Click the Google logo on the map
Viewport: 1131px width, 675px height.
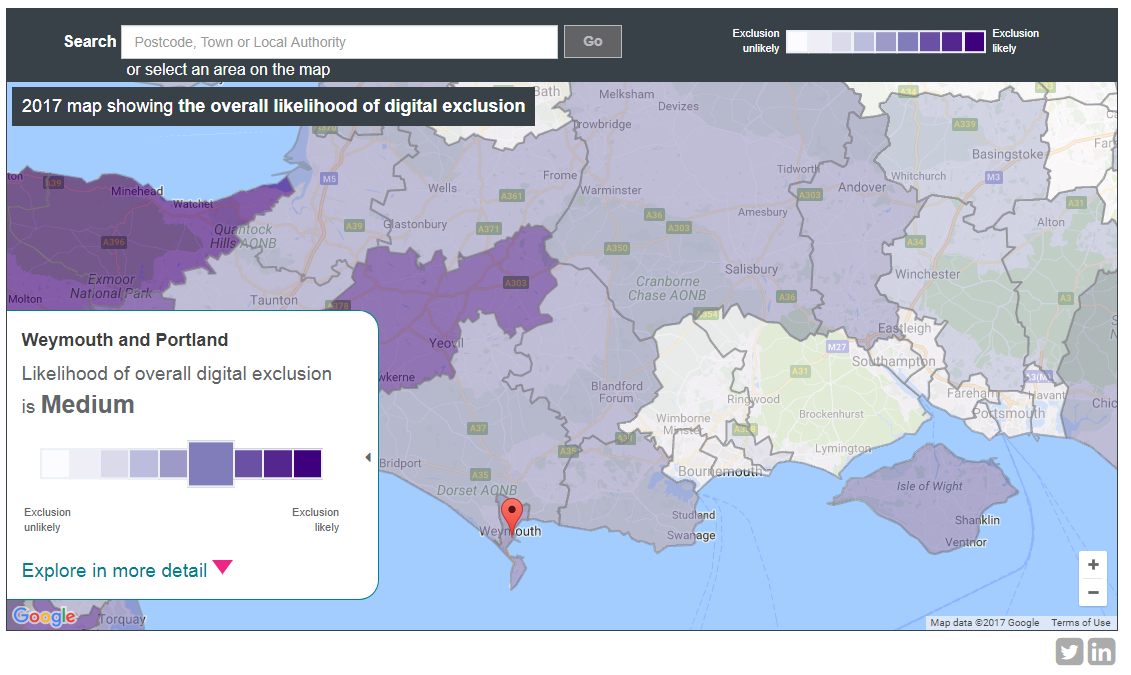[x=44, y=617]
